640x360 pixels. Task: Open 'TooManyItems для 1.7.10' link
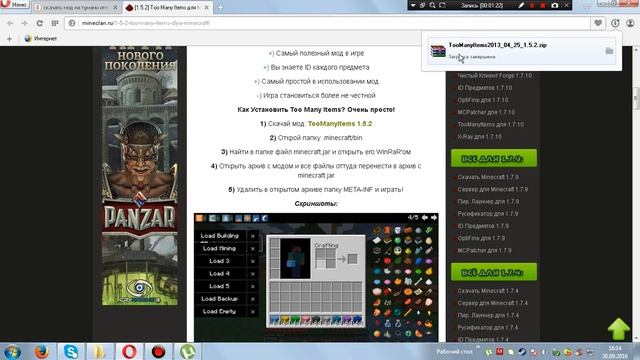coord(490,124)
